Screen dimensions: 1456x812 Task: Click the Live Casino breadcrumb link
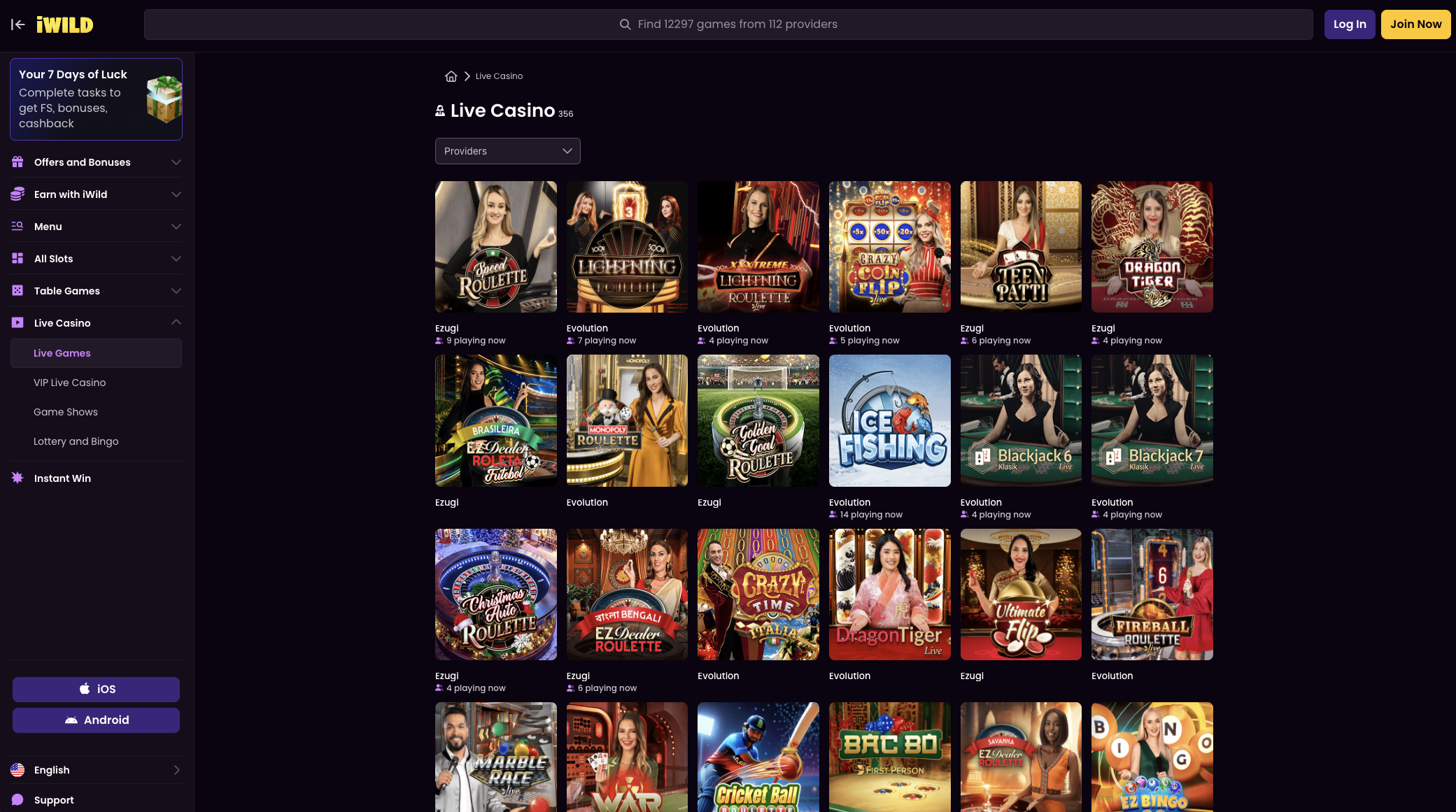pos(499,76)
